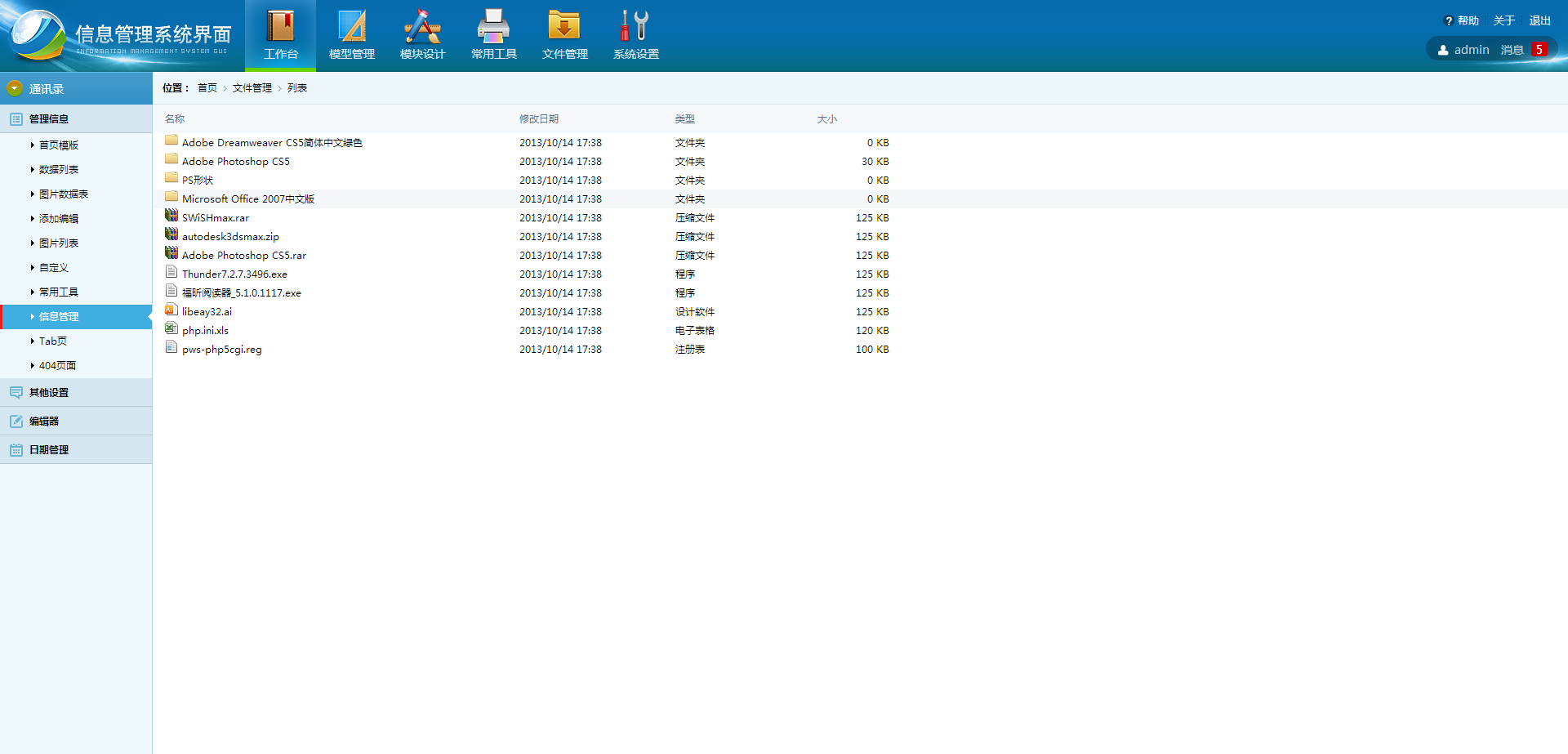The height and width of the screenshot is (754, 1568).
Task: Select the file name php.ini.xls
Action: point(205,331)
